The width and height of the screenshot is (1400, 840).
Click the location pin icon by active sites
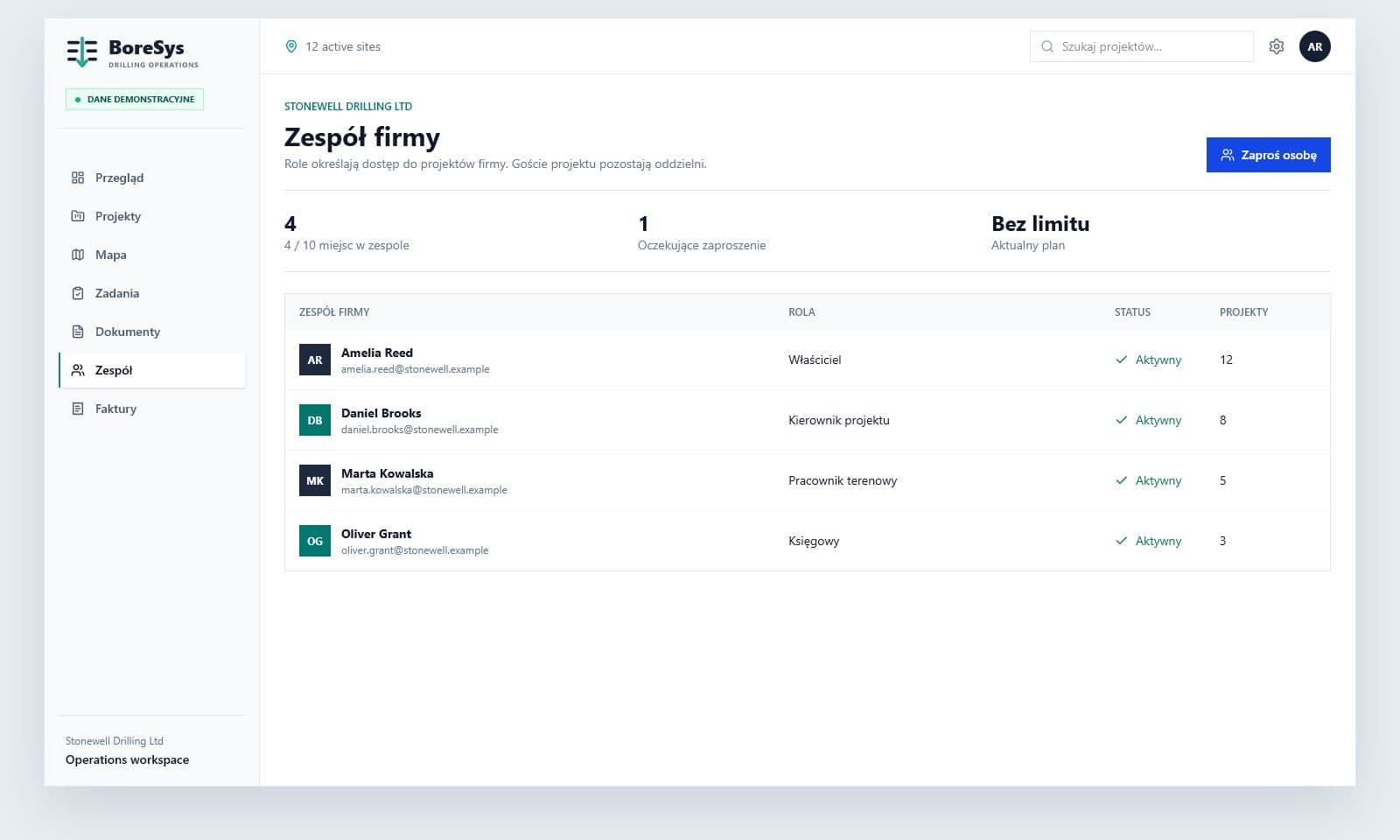coord(291,46)
